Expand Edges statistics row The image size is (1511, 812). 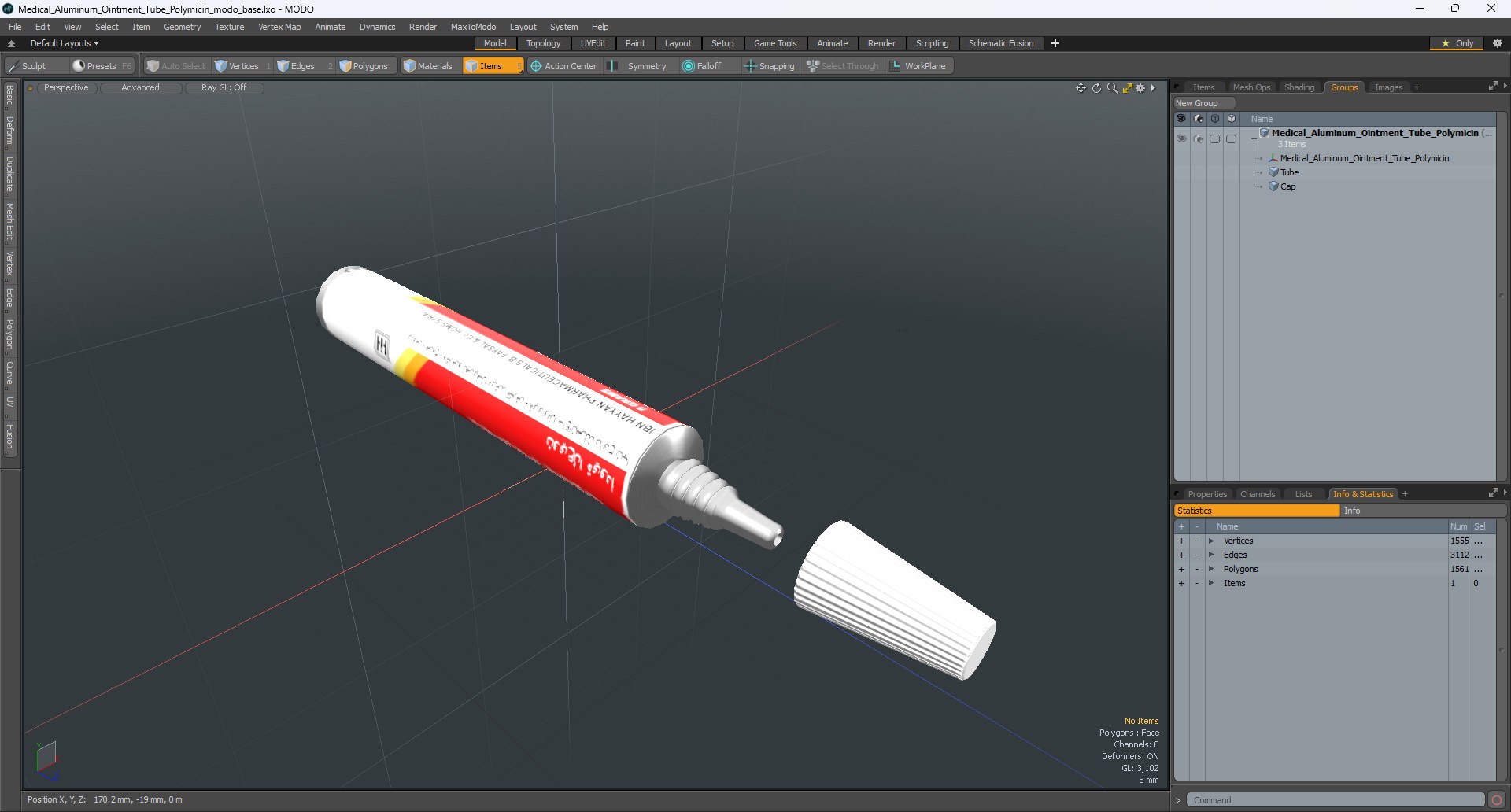click(1211, 555)
